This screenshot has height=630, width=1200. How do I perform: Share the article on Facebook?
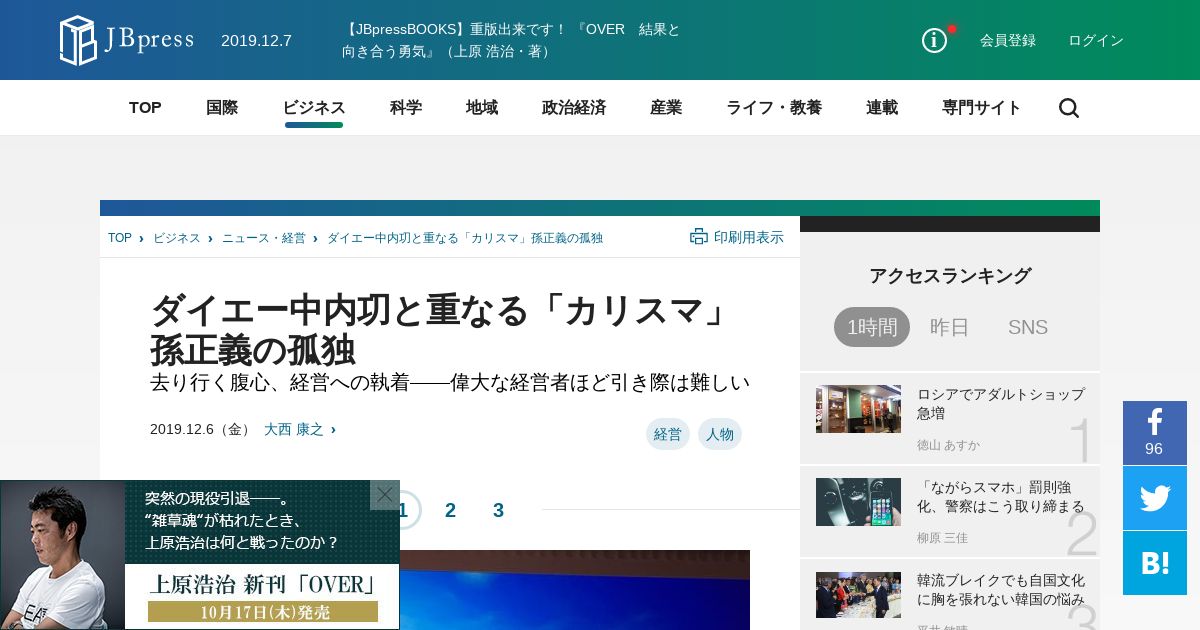click(1154, 433)
